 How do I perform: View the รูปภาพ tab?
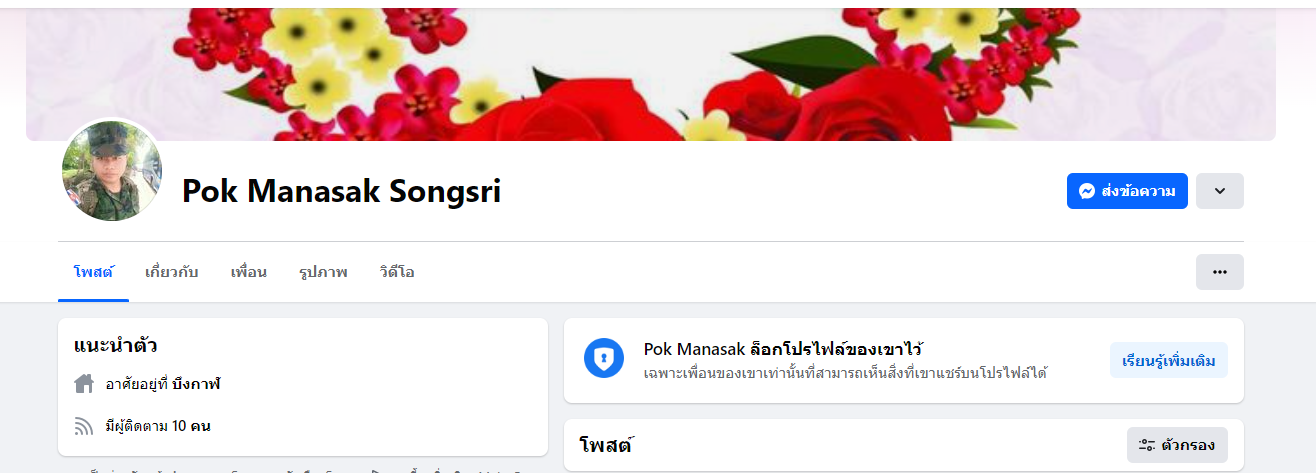coord(323,272)
